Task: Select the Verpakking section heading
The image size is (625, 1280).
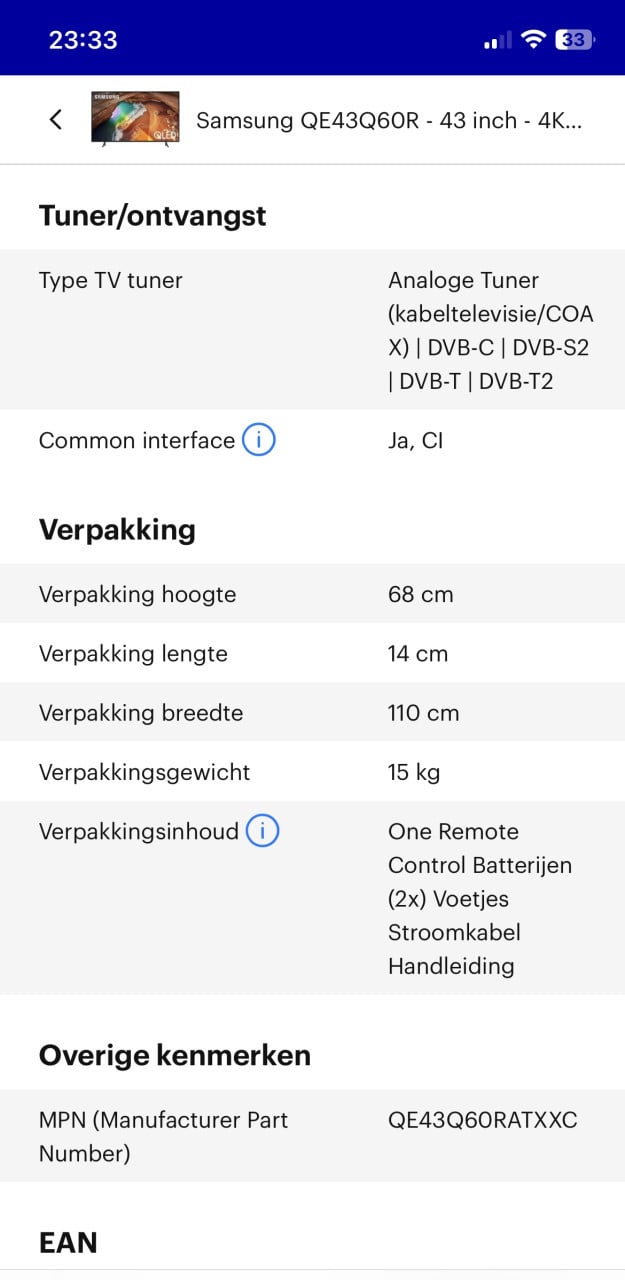Action: point(117,529)
